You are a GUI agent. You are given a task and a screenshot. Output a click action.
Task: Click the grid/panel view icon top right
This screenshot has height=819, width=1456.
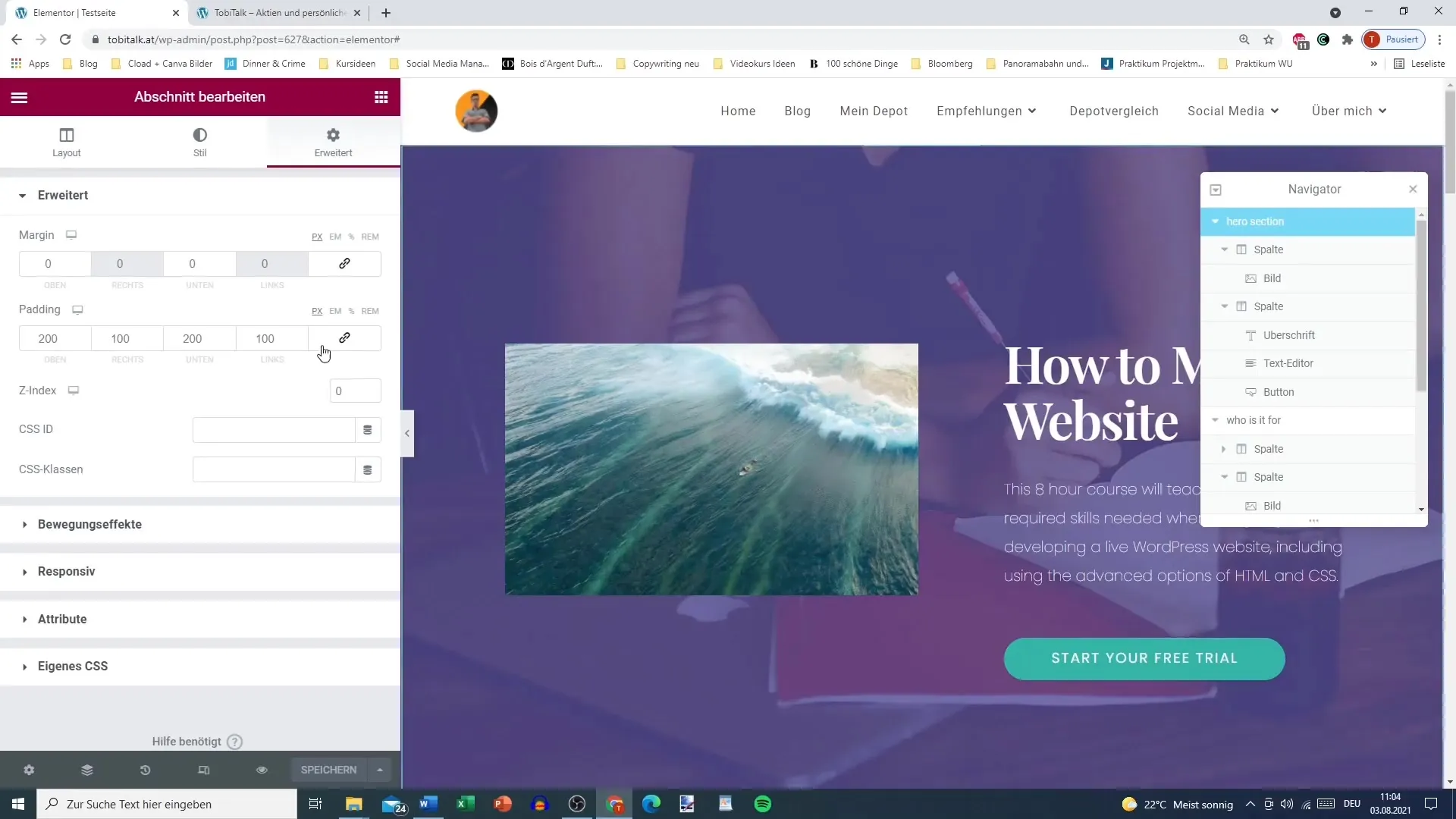coord(381,97)
